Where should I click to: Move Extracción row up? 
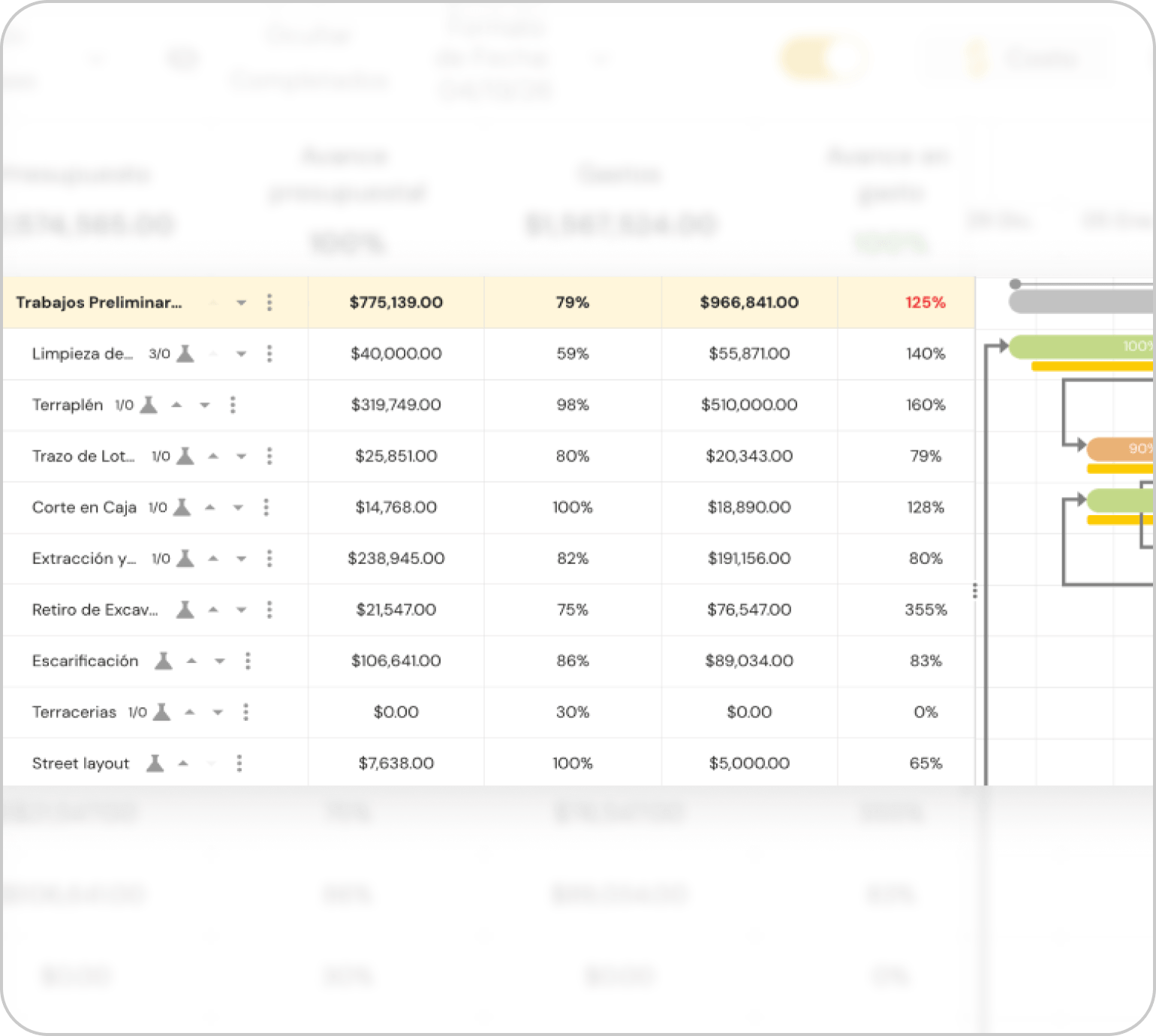coord(213,559)
